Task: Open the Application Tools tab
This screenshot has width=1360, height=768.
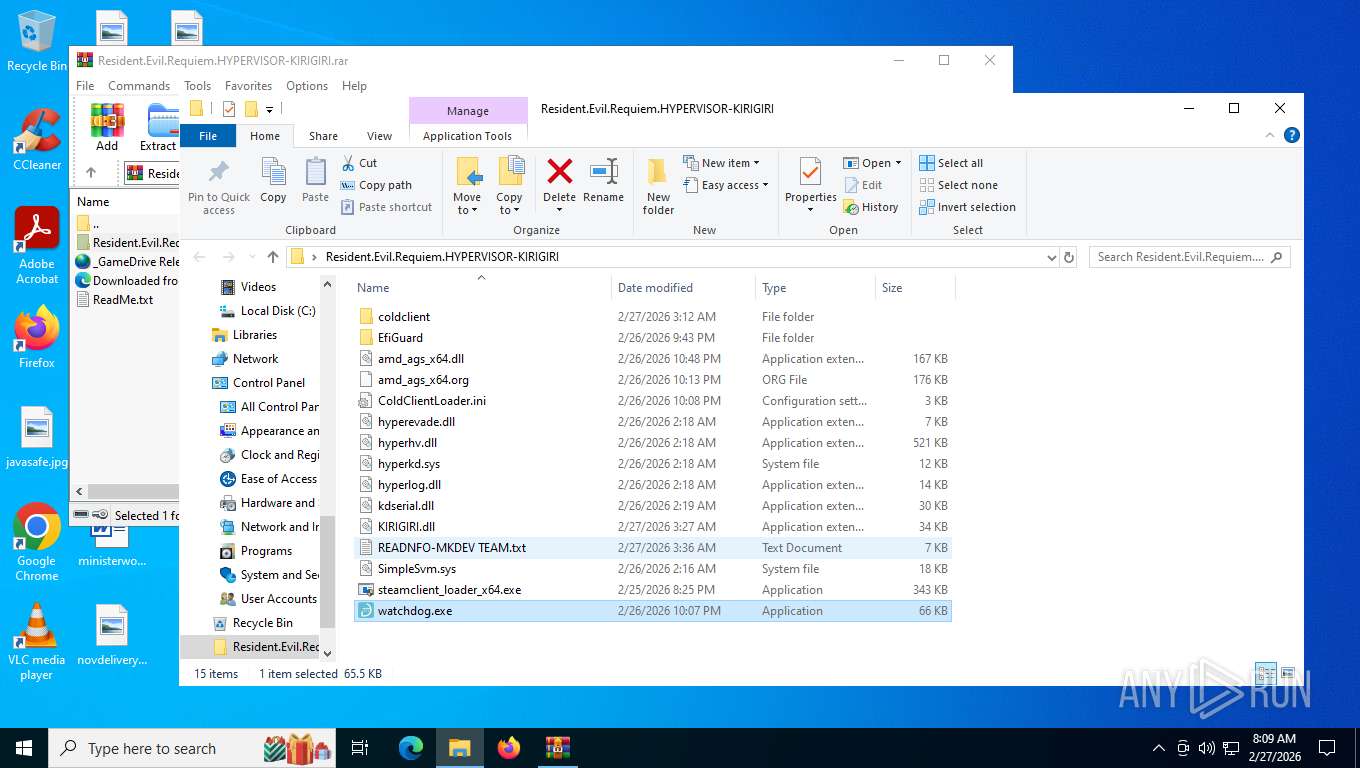Action: tap(467, 136)
